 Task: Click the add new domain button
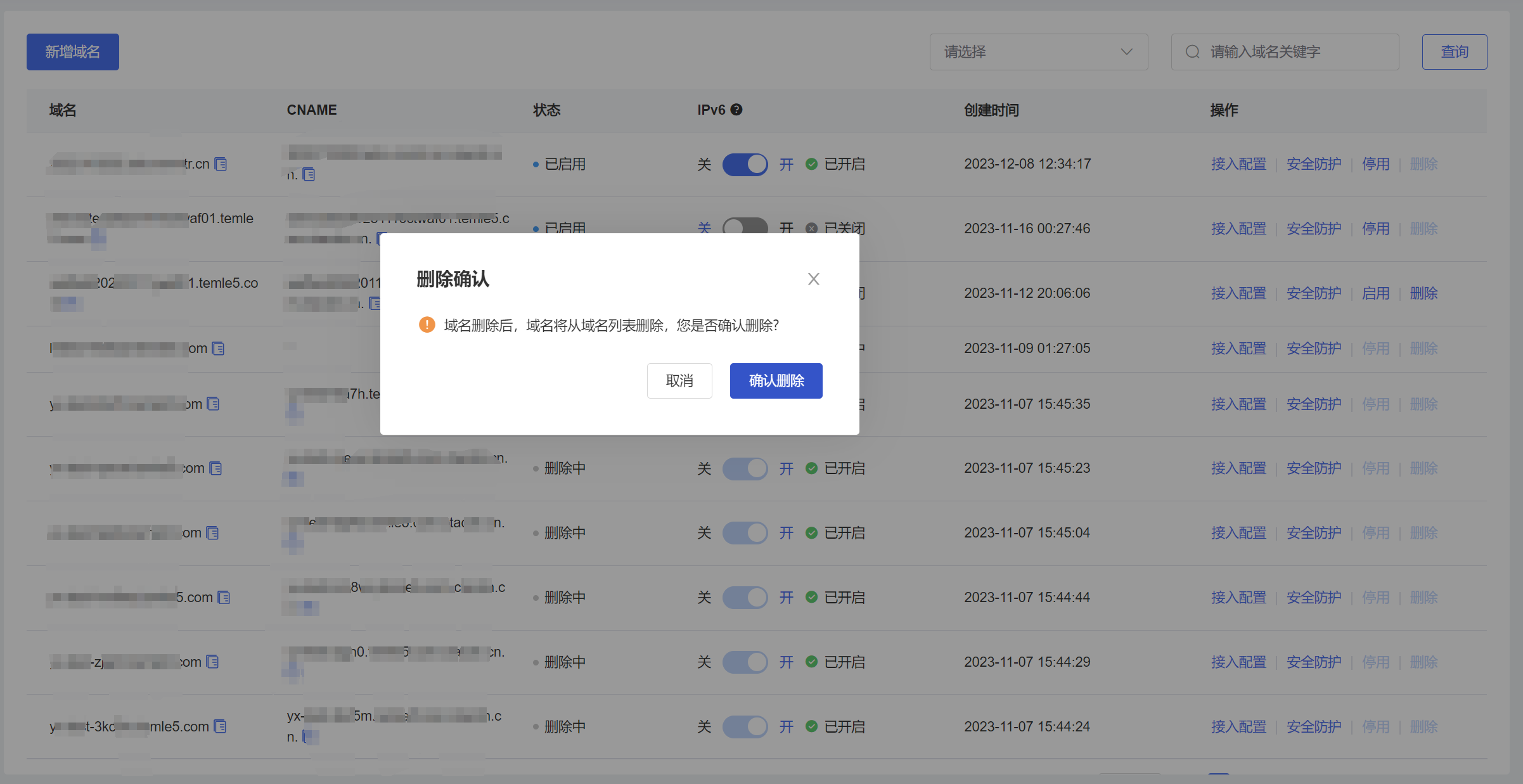pyautogui.click(x=72, y=52)
